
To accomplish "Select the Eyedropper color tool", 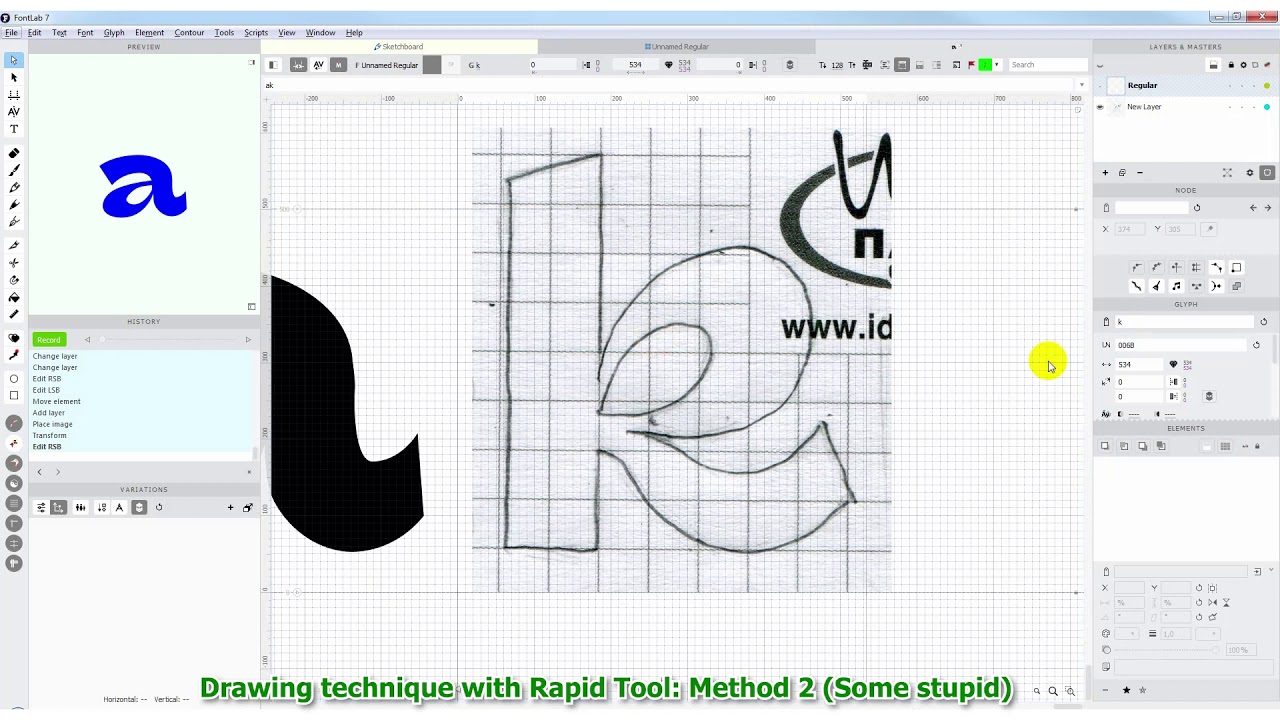I will [14, 355].
